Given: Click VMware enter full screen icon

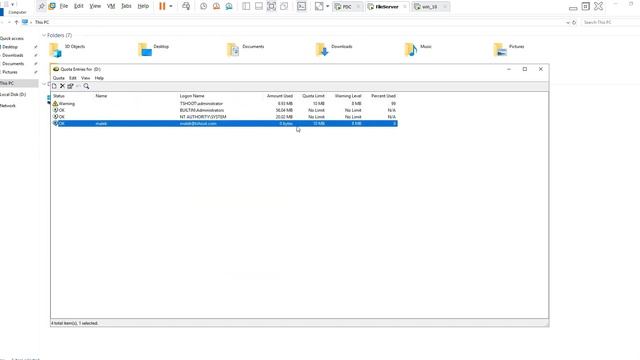Looking at the screenshot, I should coord(271,6).
